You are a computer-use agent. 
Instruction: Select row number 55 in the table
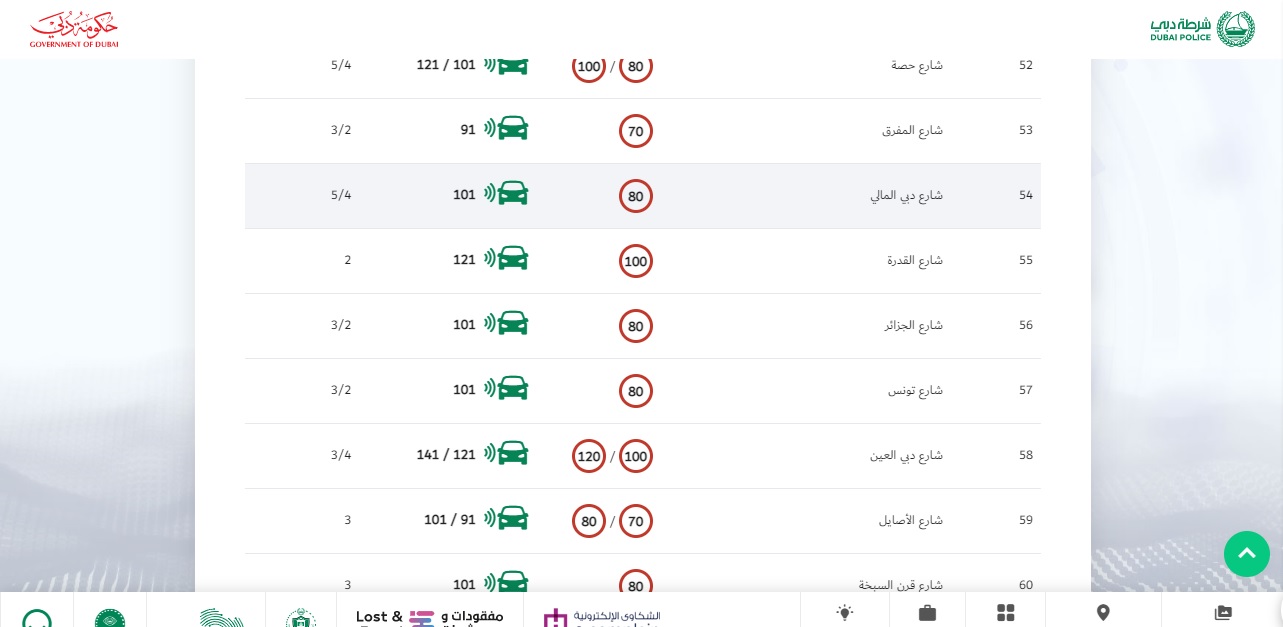click(x=1025, y=261)
